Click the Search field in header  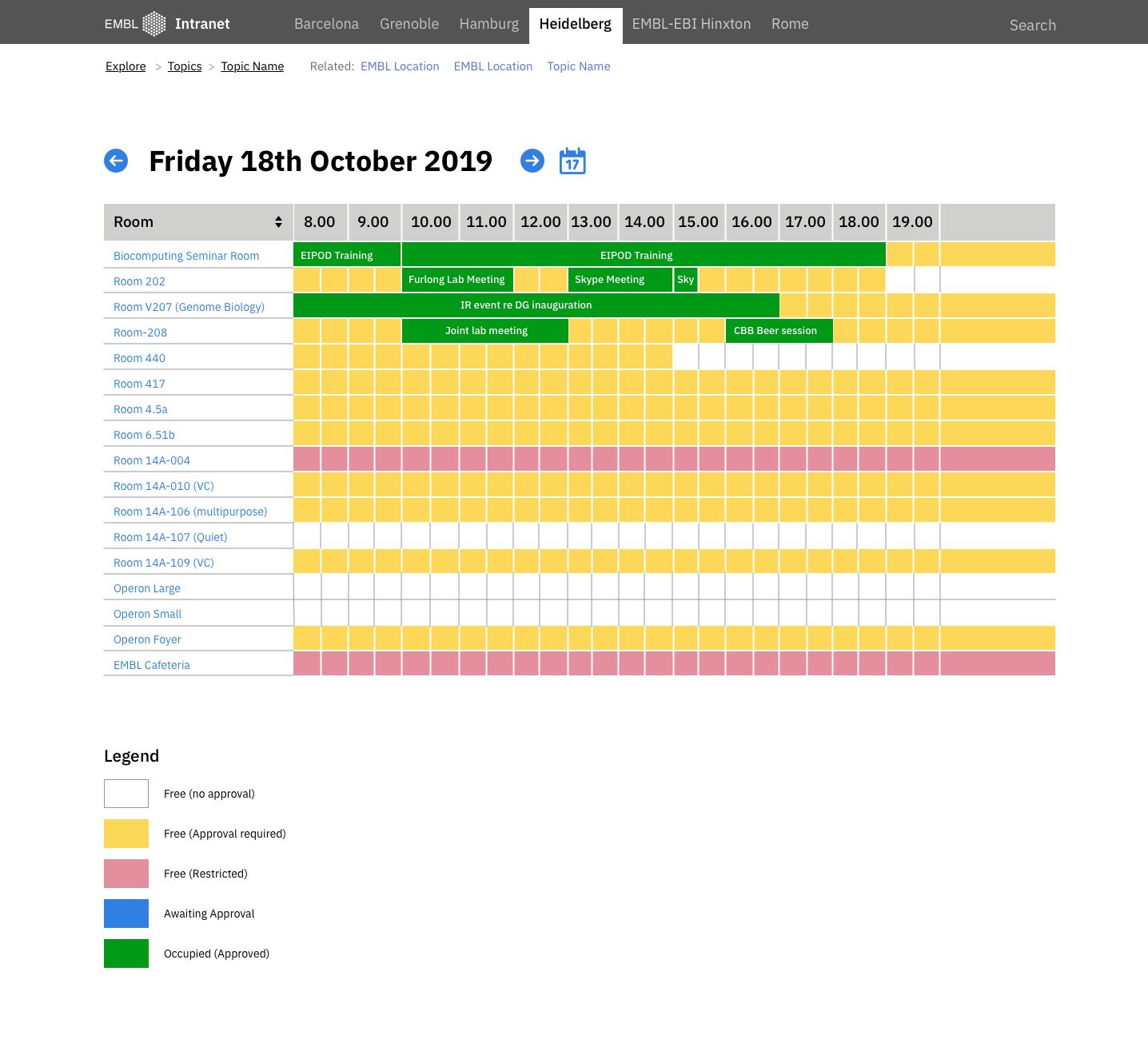point(1032,25)
